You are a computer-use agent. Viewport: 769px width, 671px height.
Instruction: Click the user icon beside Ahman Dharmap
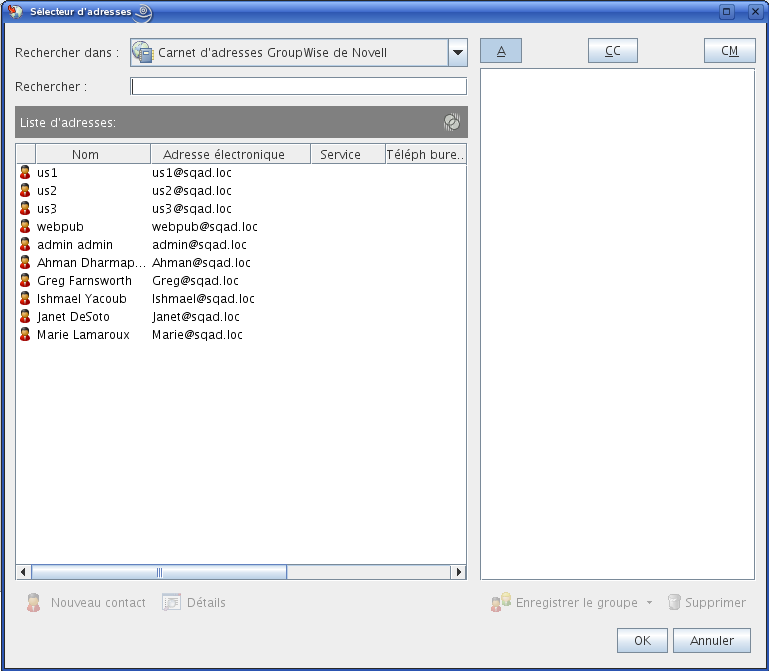coord(25,262)
